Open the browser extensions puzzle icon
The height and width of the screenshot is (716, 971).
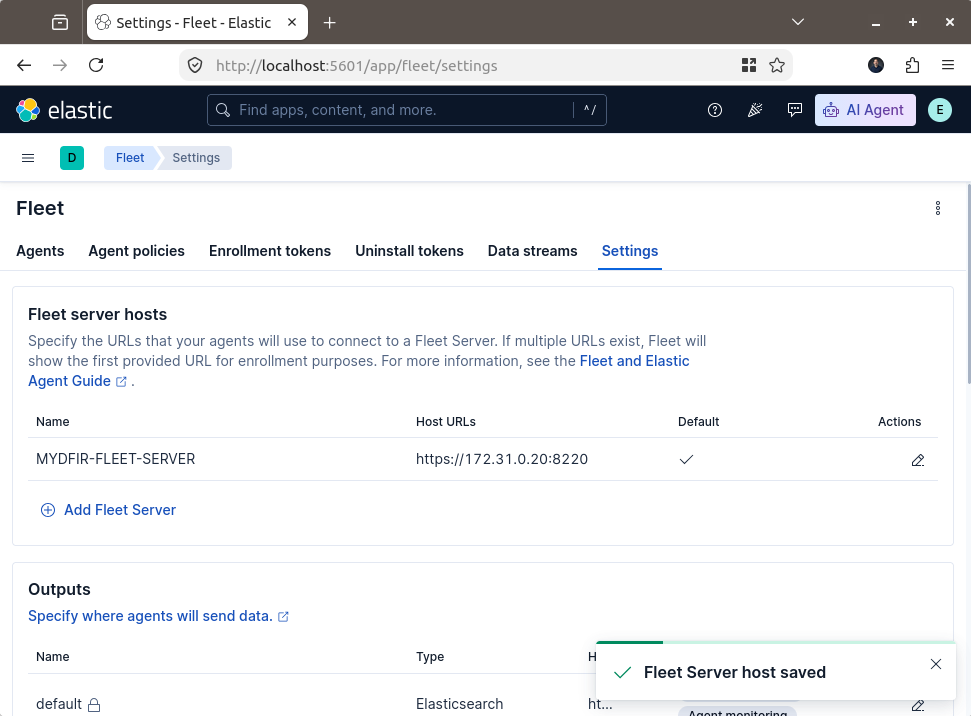pyautogui.click(x=912, y=65)
